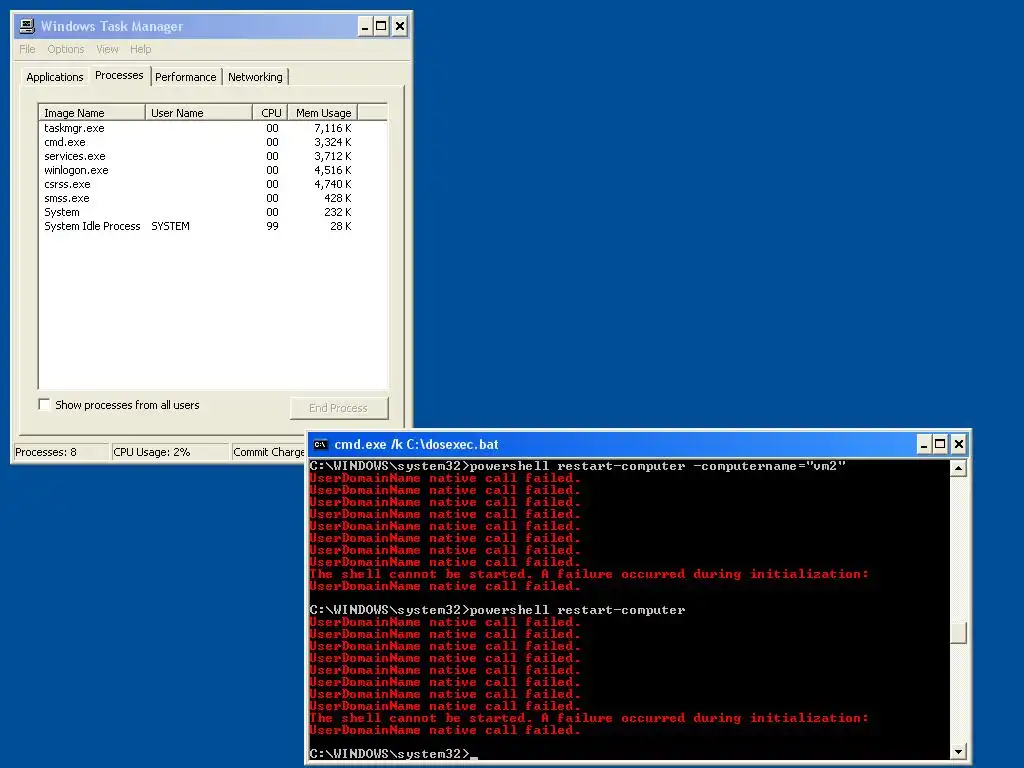Minimize the cmd.exe window
The width and height of the screenshot is (1024, 768).
tap(923, 445)
